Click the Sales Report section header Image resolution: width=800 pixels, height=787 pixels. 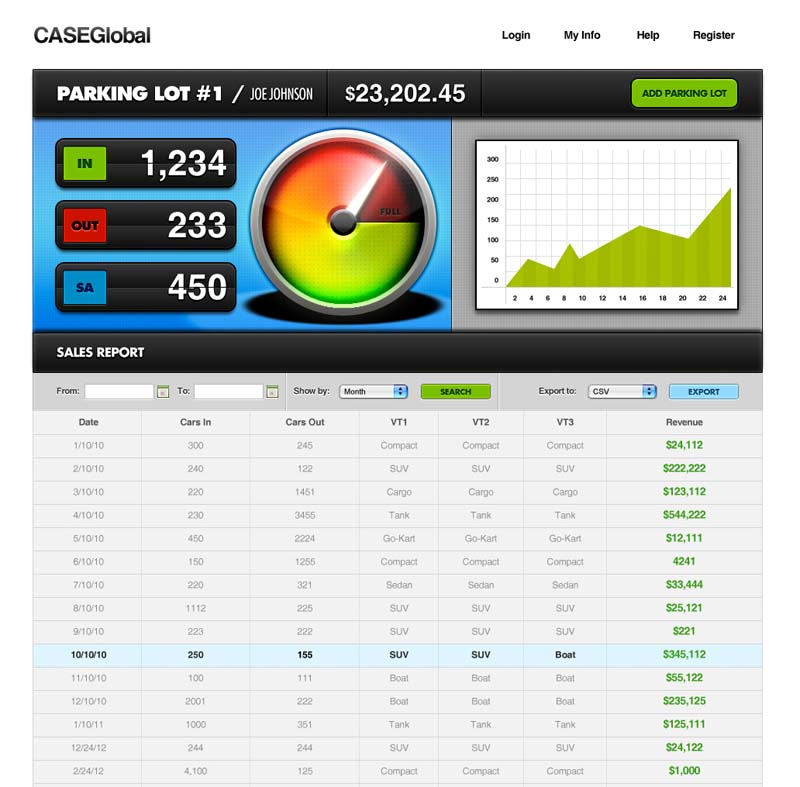click(100, 352)
